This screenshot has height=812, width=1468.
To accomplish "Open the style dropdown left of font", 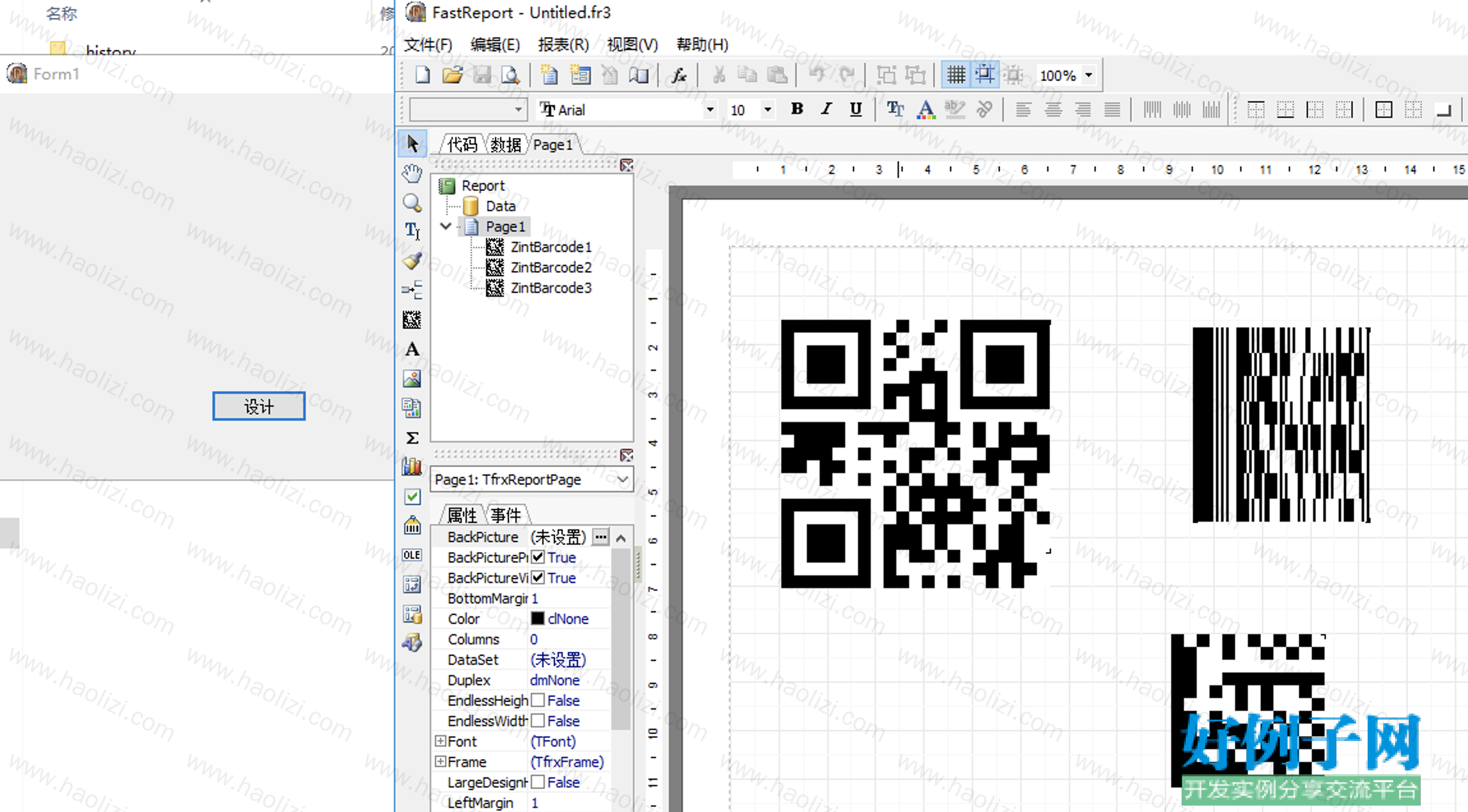I will (x=518, y=110).
